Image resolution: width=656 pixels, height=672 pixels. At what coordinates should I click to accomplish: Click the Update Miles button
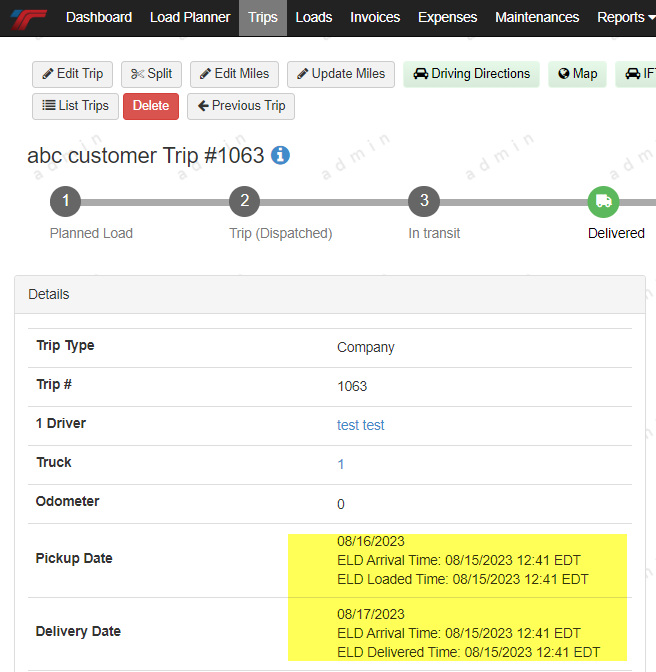341,74
